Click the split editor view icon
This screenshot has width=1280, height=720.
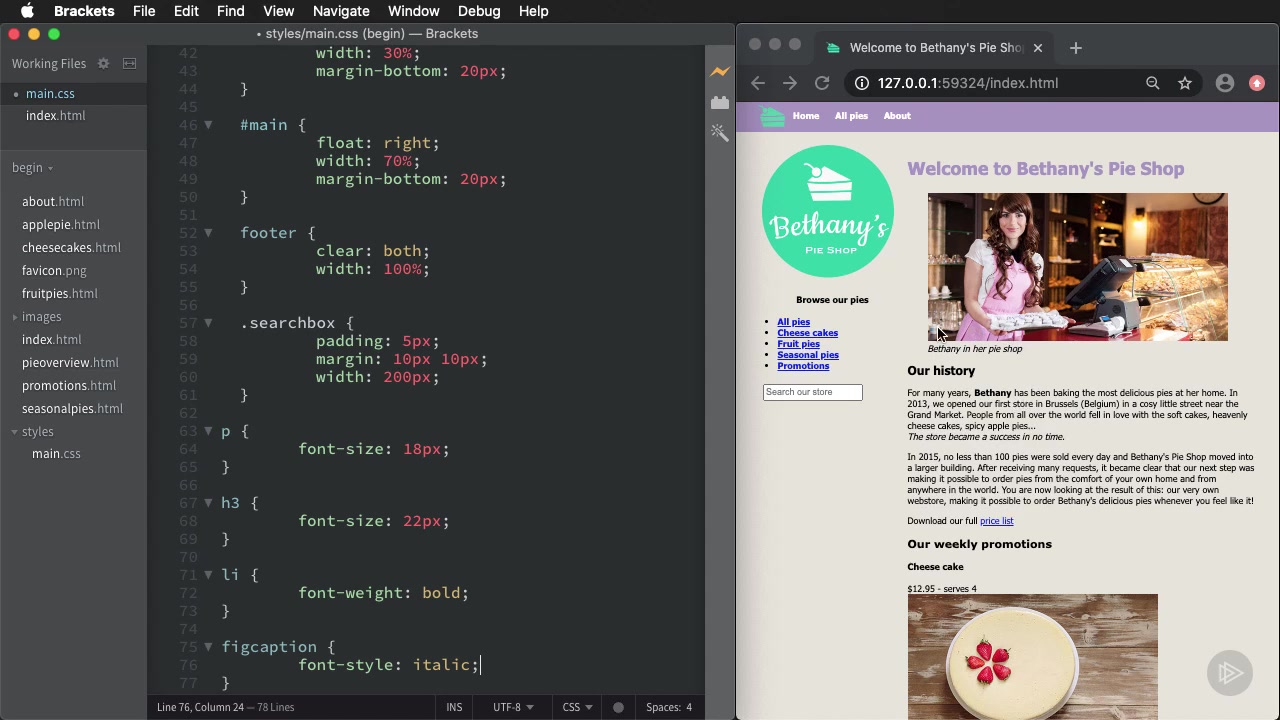129,64
